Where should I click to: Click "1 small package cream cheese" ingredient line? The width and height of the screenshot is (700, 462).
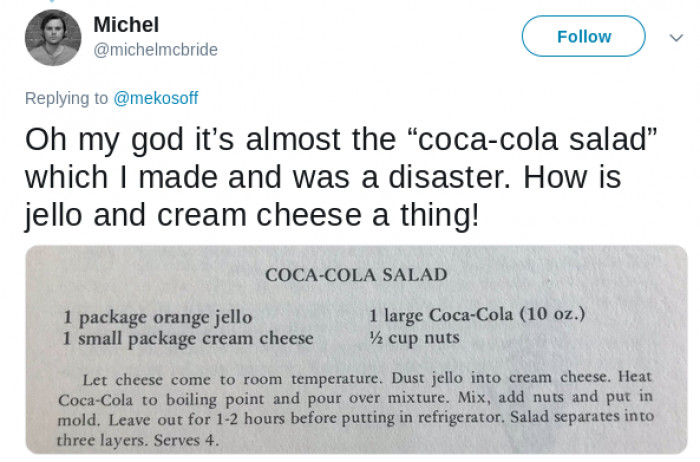click(188, 338)
